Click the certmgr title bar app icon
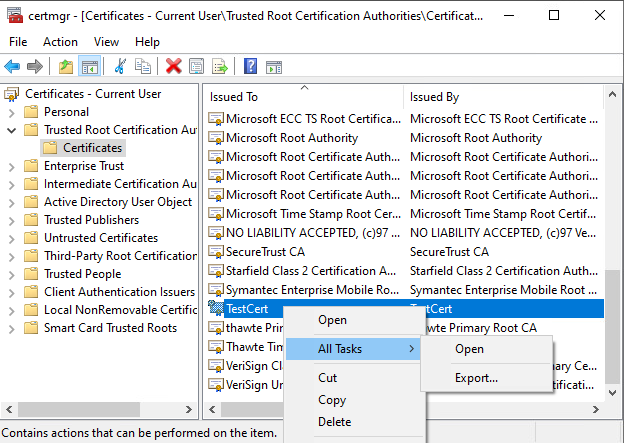The width and height of the screenshot is (624, 443). (15, 15)
